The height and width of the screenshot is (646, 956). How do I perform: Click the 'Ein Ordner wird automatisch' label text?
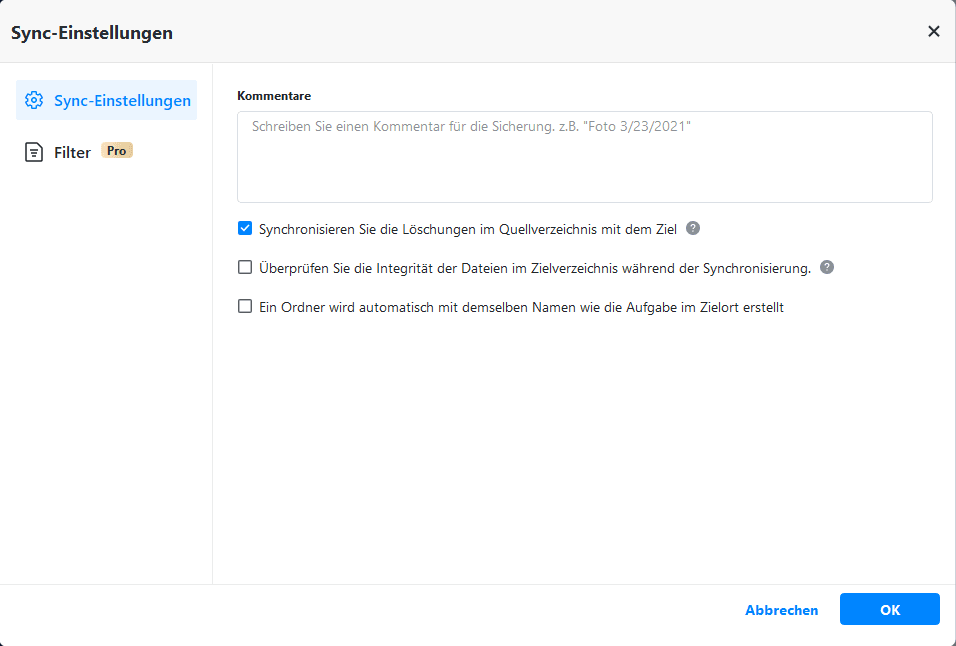pos(520,308)
